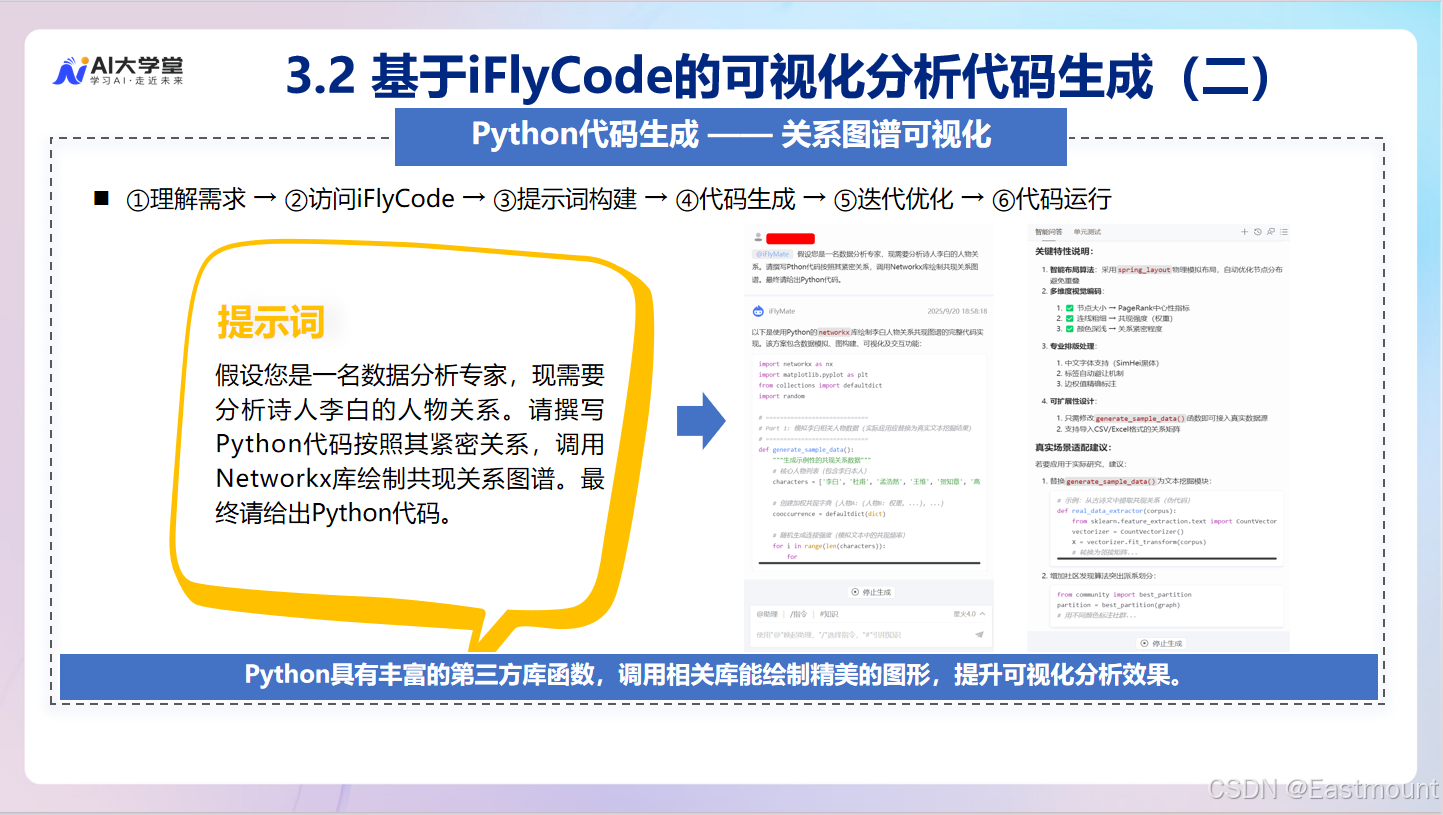Click the def generate_sample_data() line
1443x815 pixels.
(807, 450)
